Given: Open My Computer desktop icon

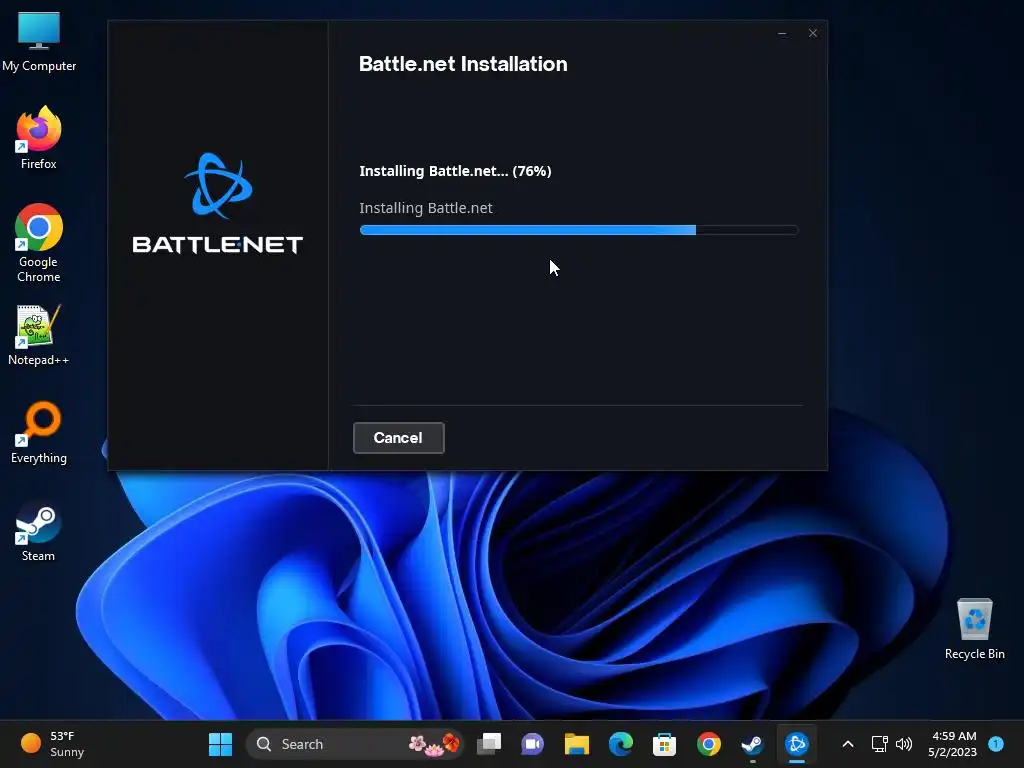Looking at the screenshot, I should click(39, 41).
